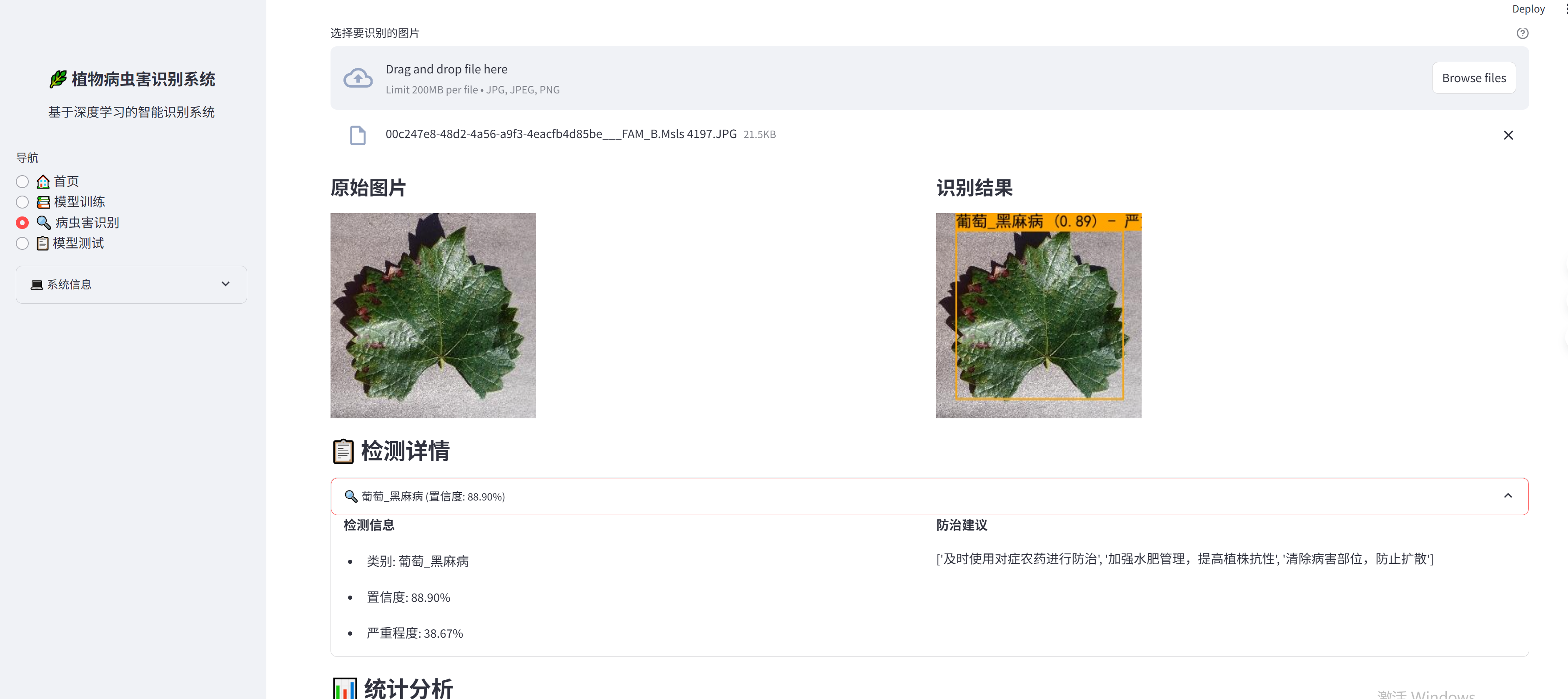The width and height of the screenshot is (1568, 699).
Task: Open the help question mark icon
Action: pos(1522,33)
